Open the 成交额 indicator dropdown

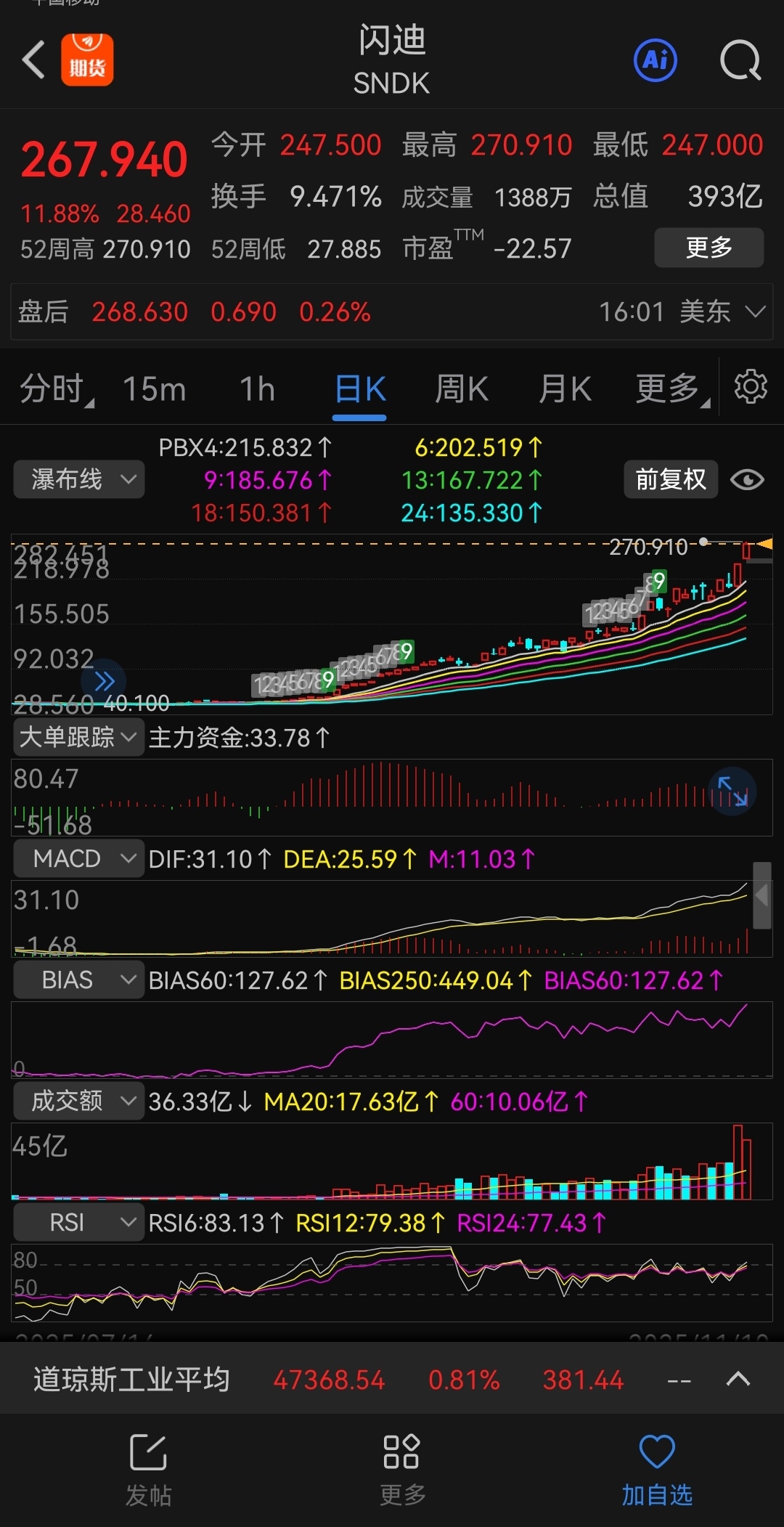79,1101
